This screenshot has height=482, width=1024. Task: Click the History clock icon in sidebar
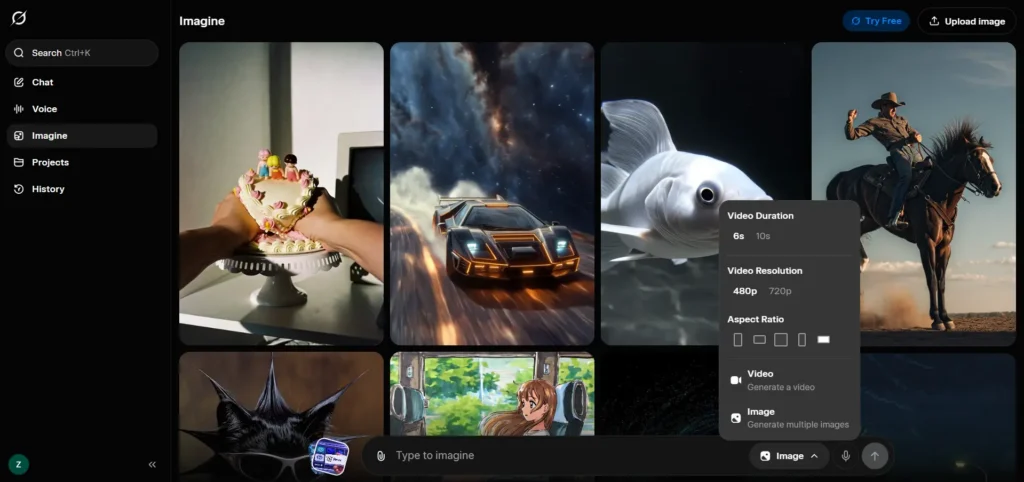(x=19, y=189)
